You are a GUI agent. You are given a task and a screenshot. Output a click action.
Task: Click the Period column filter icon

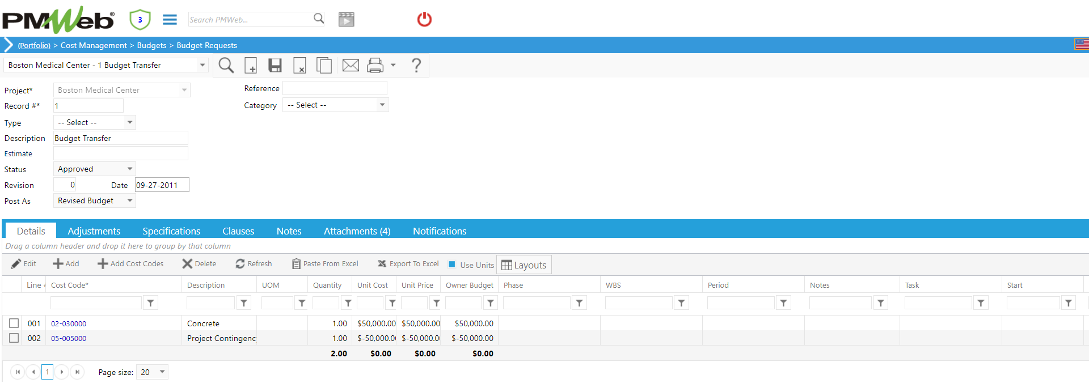click(783, 303)
